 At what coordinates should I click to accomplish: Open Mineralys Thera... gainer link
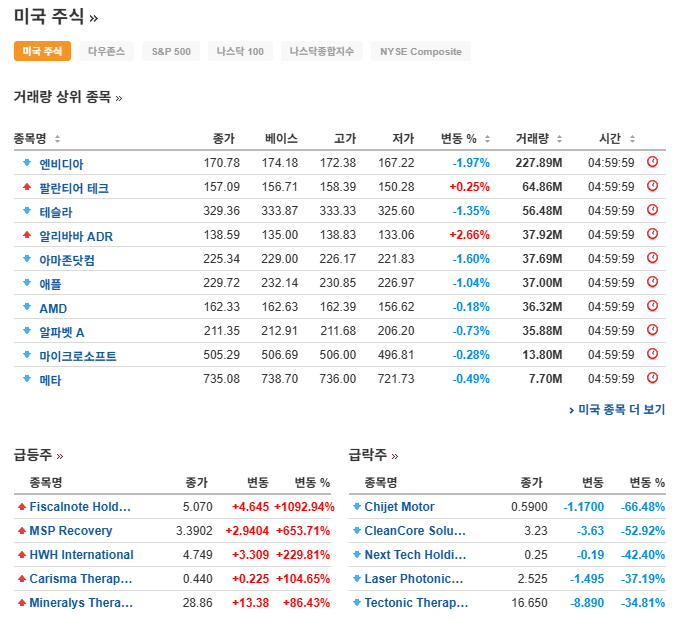click(81, 603)
